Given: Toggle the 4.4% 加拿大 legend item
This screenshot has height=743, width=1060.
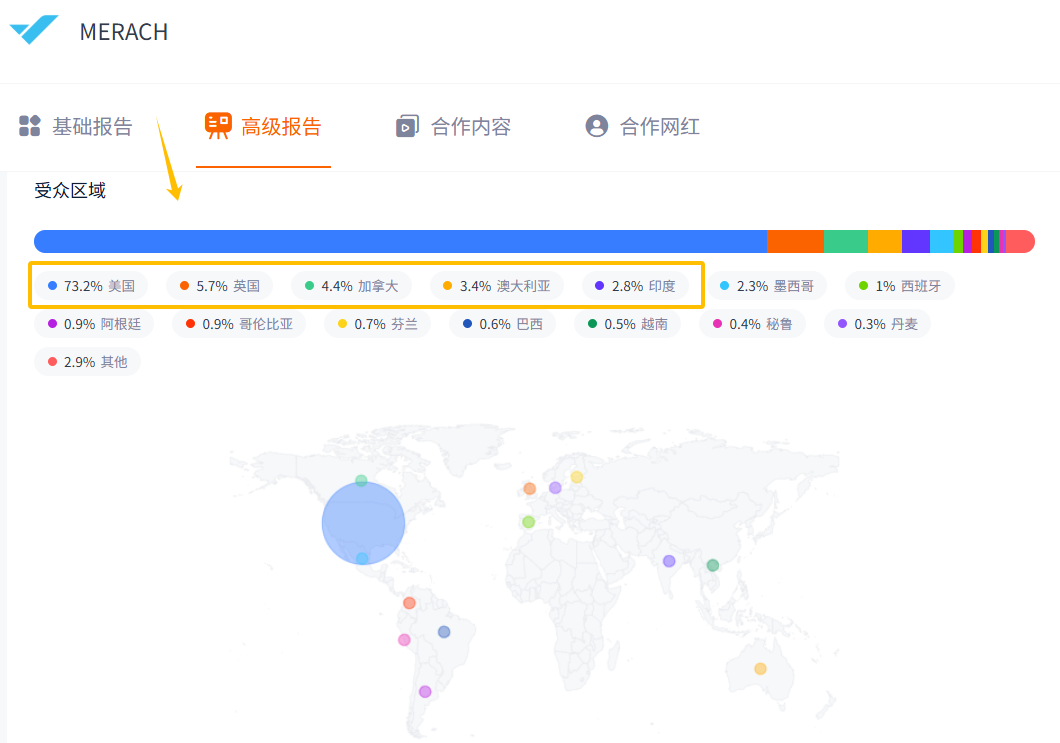Looking at the screenshot, I should click(351, 286).
